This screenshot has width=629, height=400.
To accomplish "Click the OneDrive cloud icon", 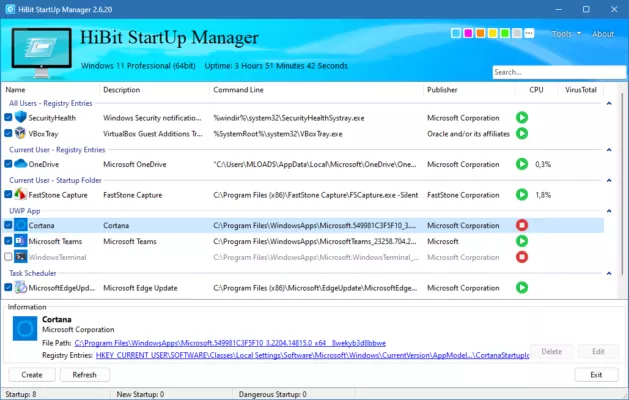I will (20, 164).
